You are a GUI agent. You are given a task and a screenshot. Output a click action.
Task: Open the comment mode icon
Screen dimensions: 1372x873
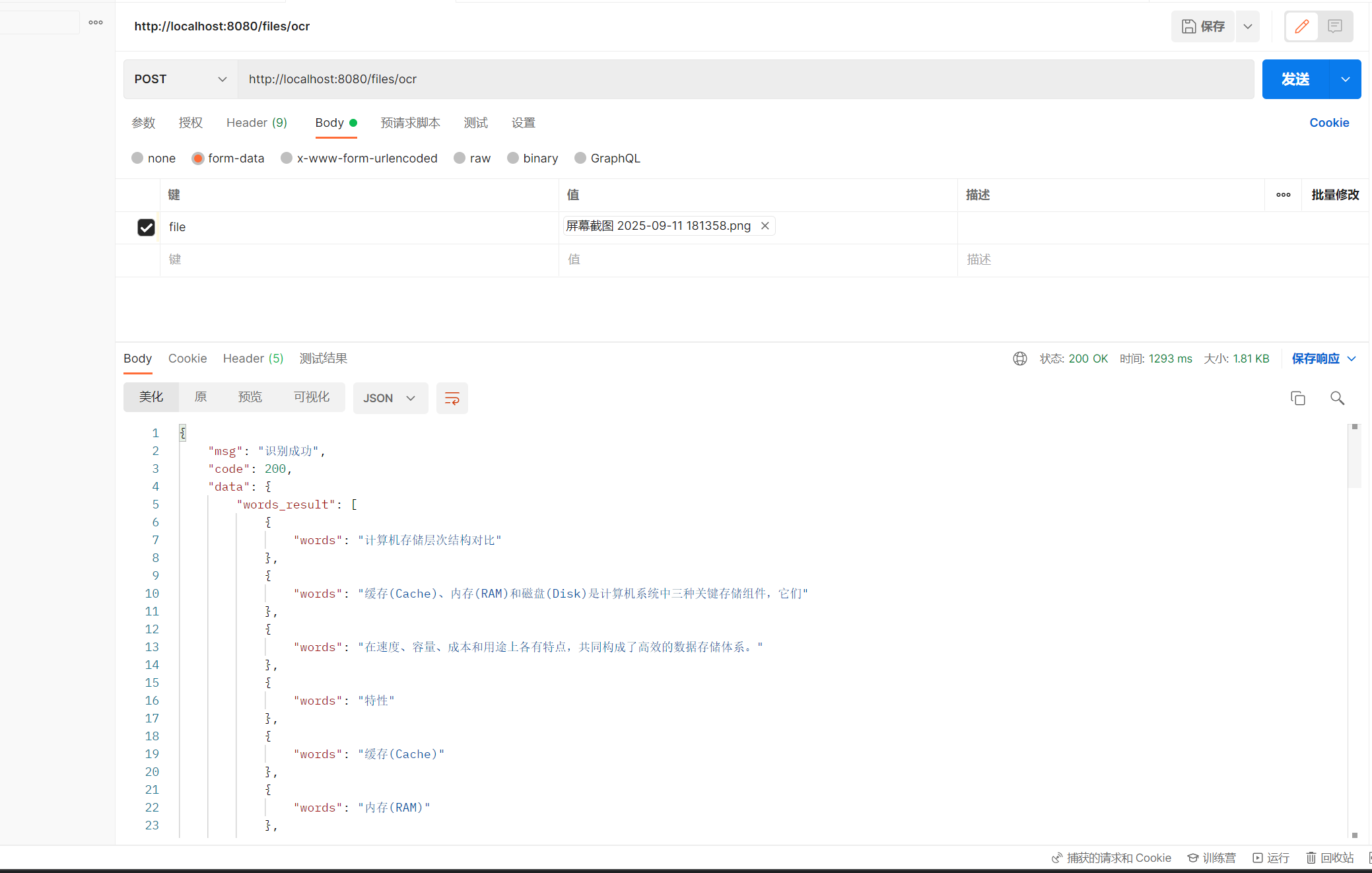click(1335, 26)
